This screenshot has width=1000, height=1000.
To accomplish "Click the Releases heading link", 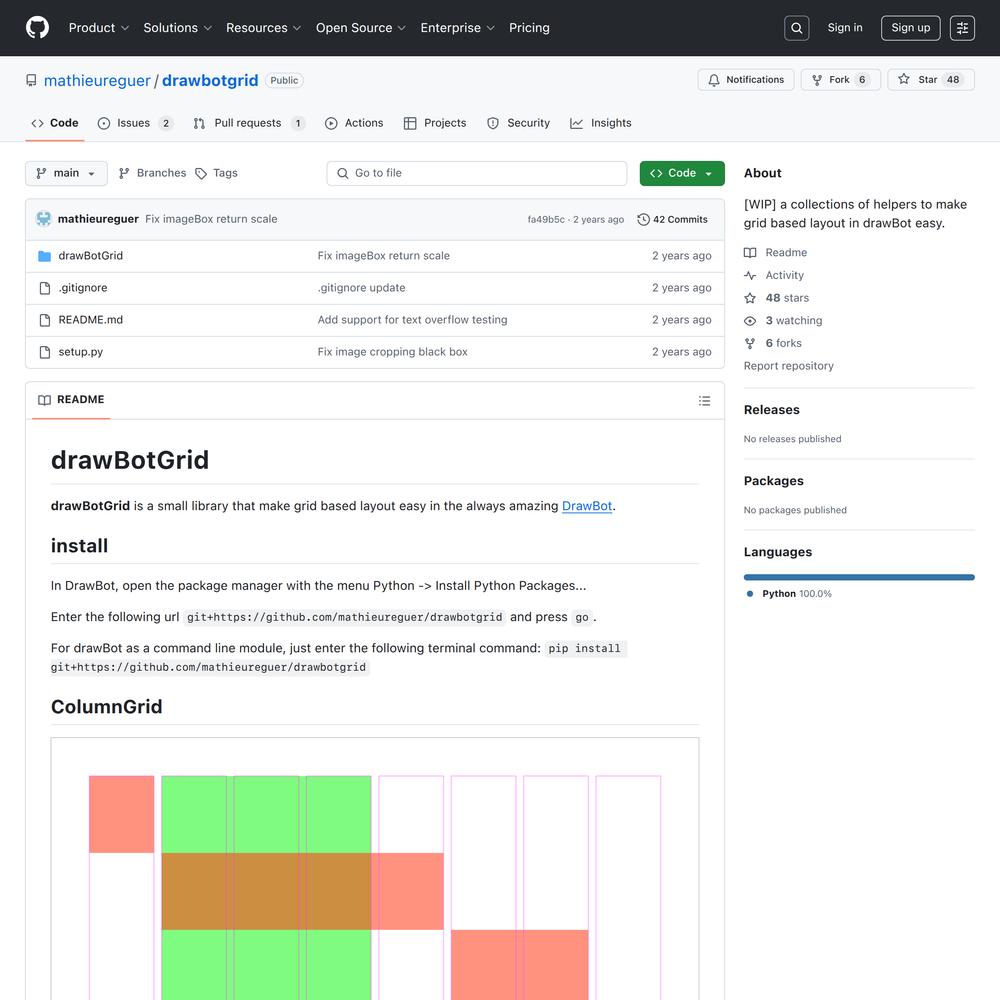I will pos(772,410).
